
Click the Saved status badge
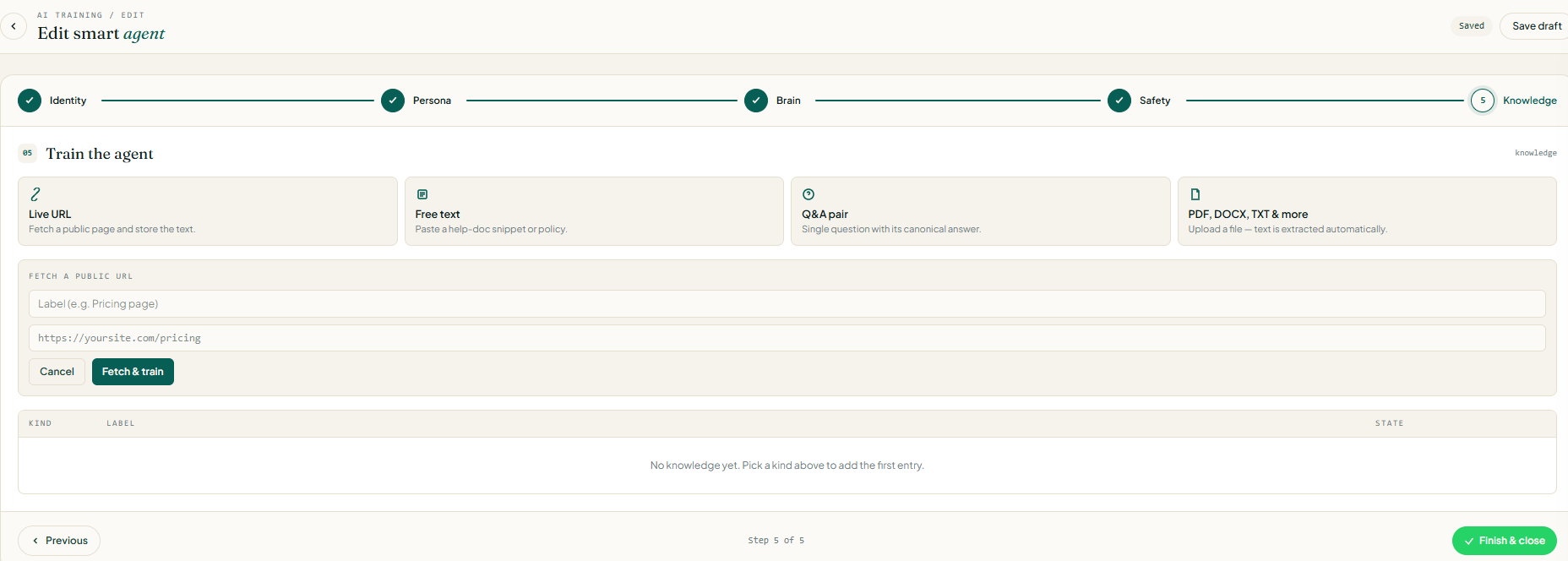[x=1472, y=26]
